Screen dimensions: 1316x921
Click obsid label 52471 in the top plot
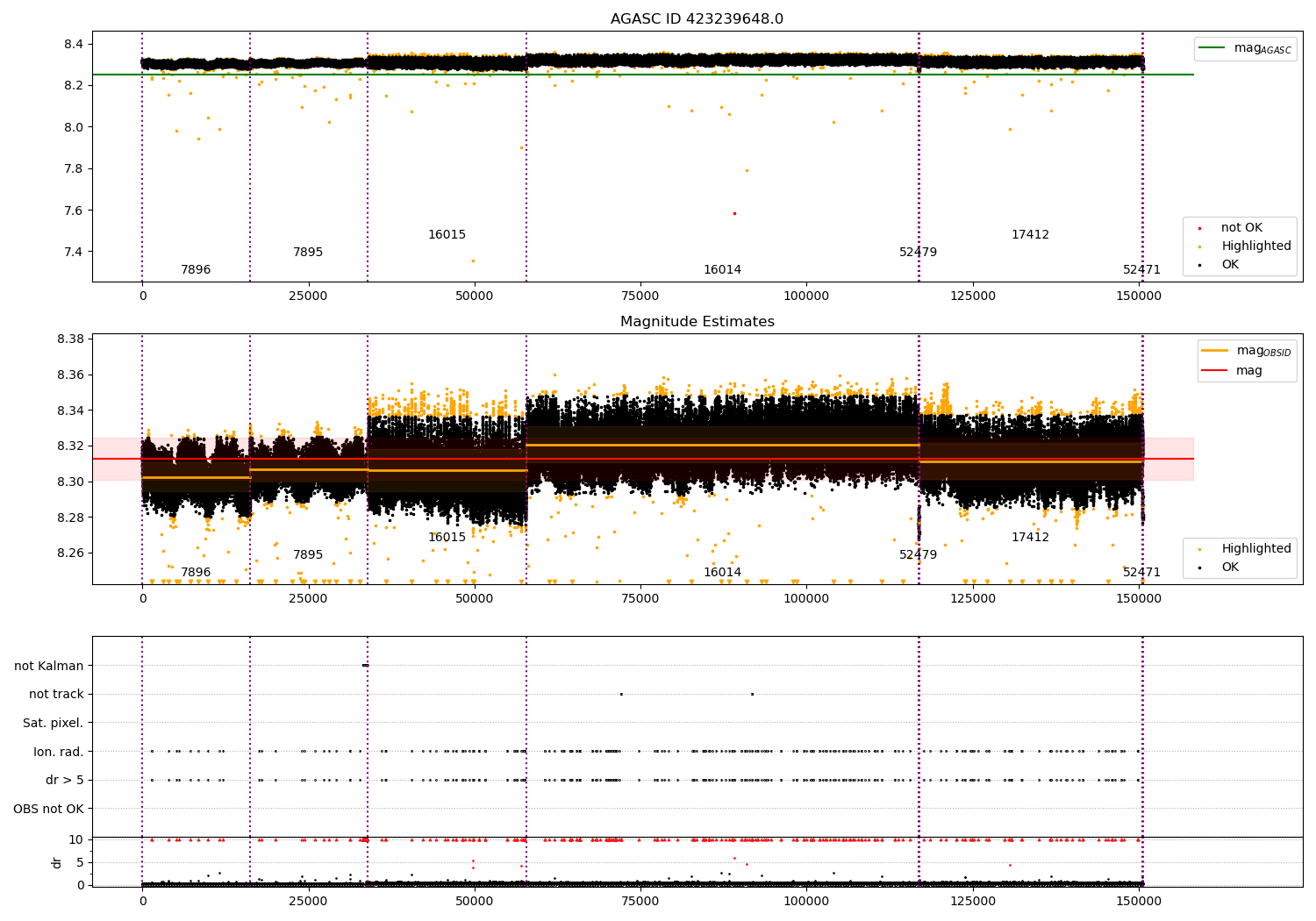(x=1141, y=270)
